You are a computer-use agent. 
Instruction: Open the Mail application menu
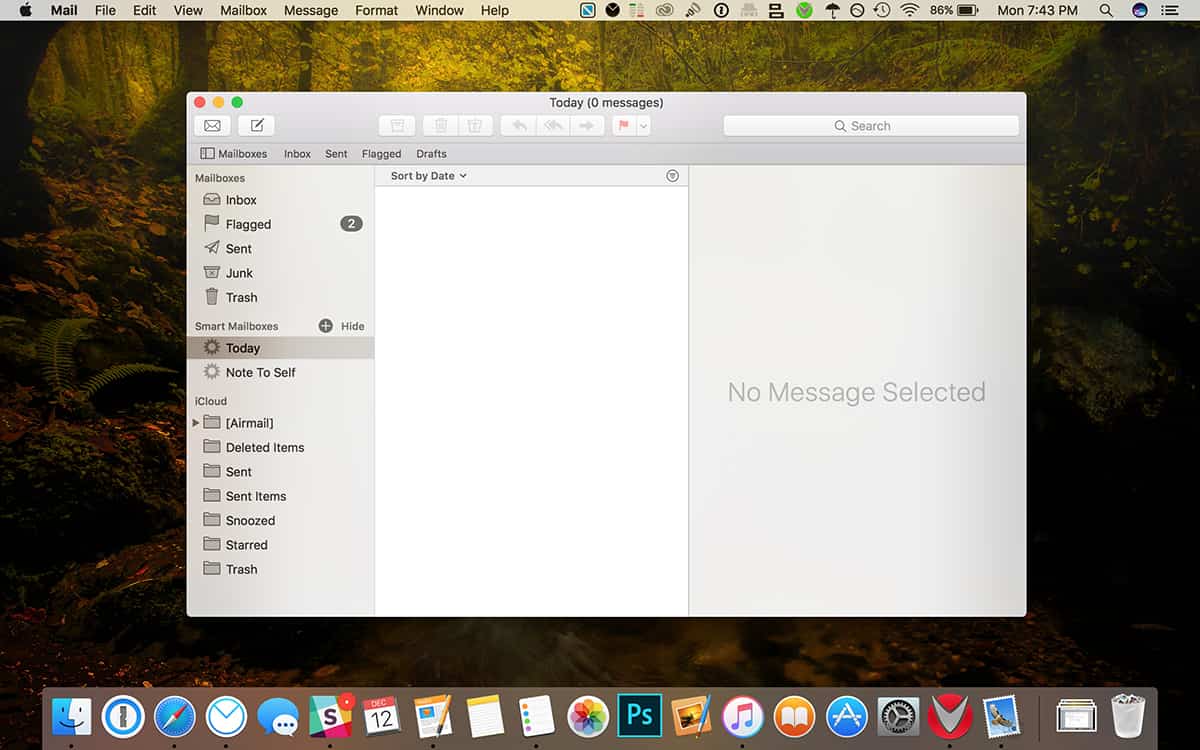(x=64, y=10)
